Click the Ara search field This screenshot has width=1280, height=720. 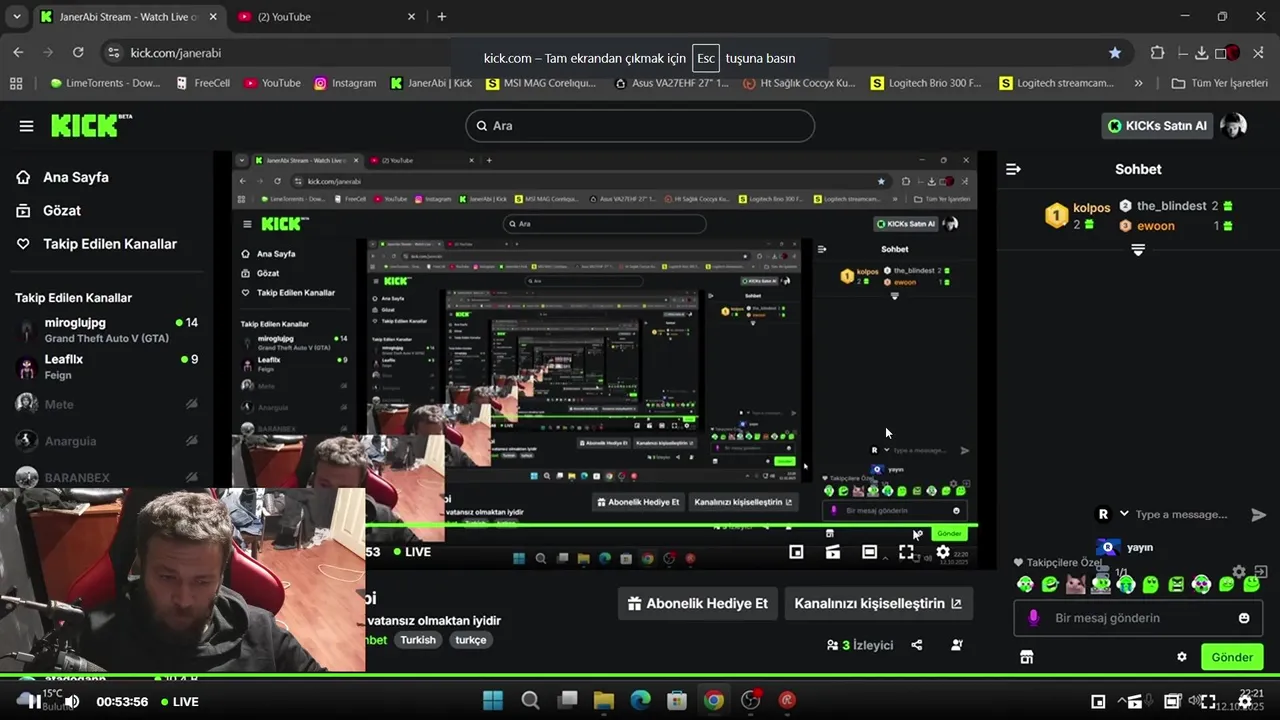tap(640, 126)
